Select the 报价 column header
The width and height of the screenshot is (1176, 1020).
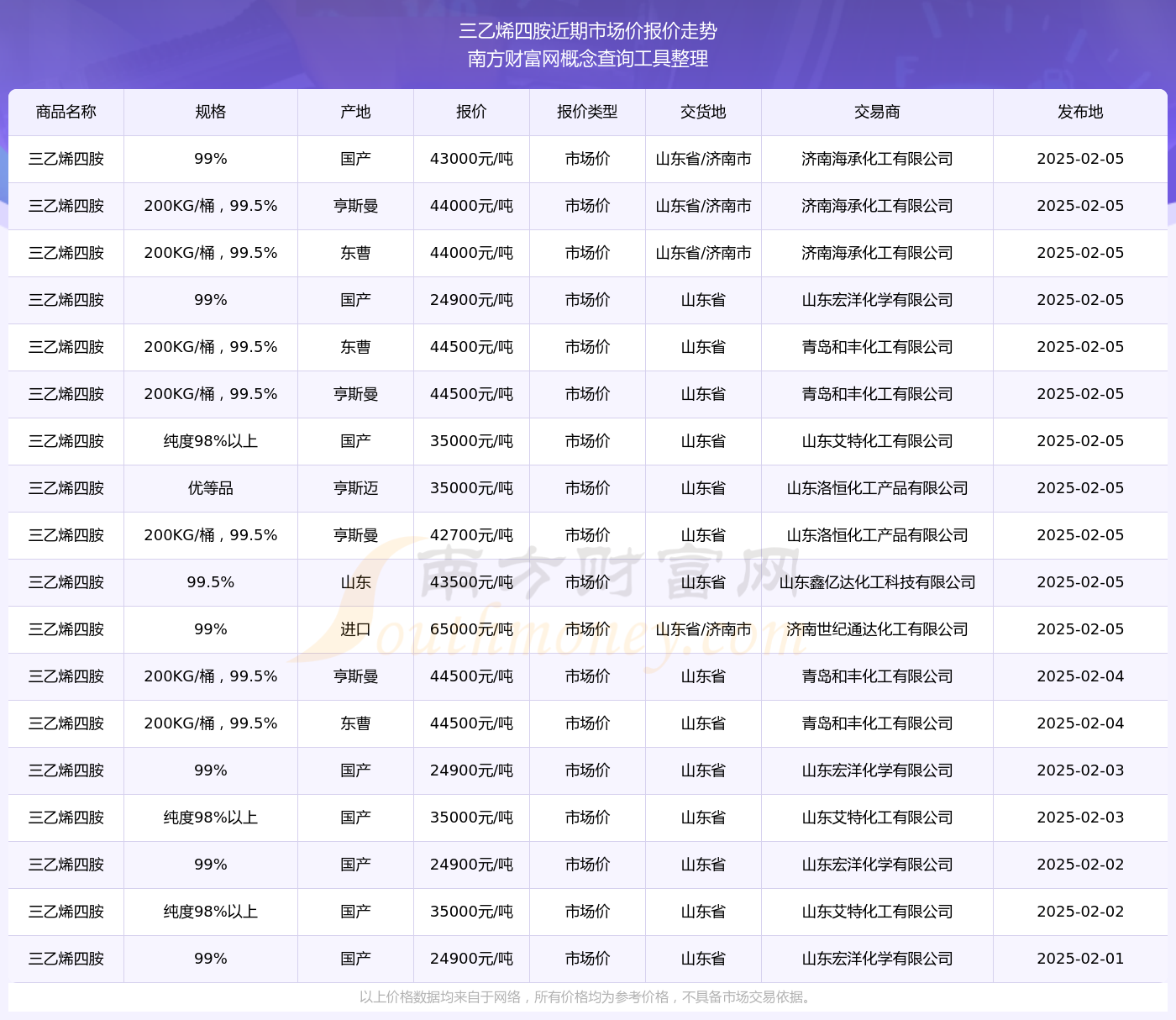pyautogui.click(x=472, y=112)
